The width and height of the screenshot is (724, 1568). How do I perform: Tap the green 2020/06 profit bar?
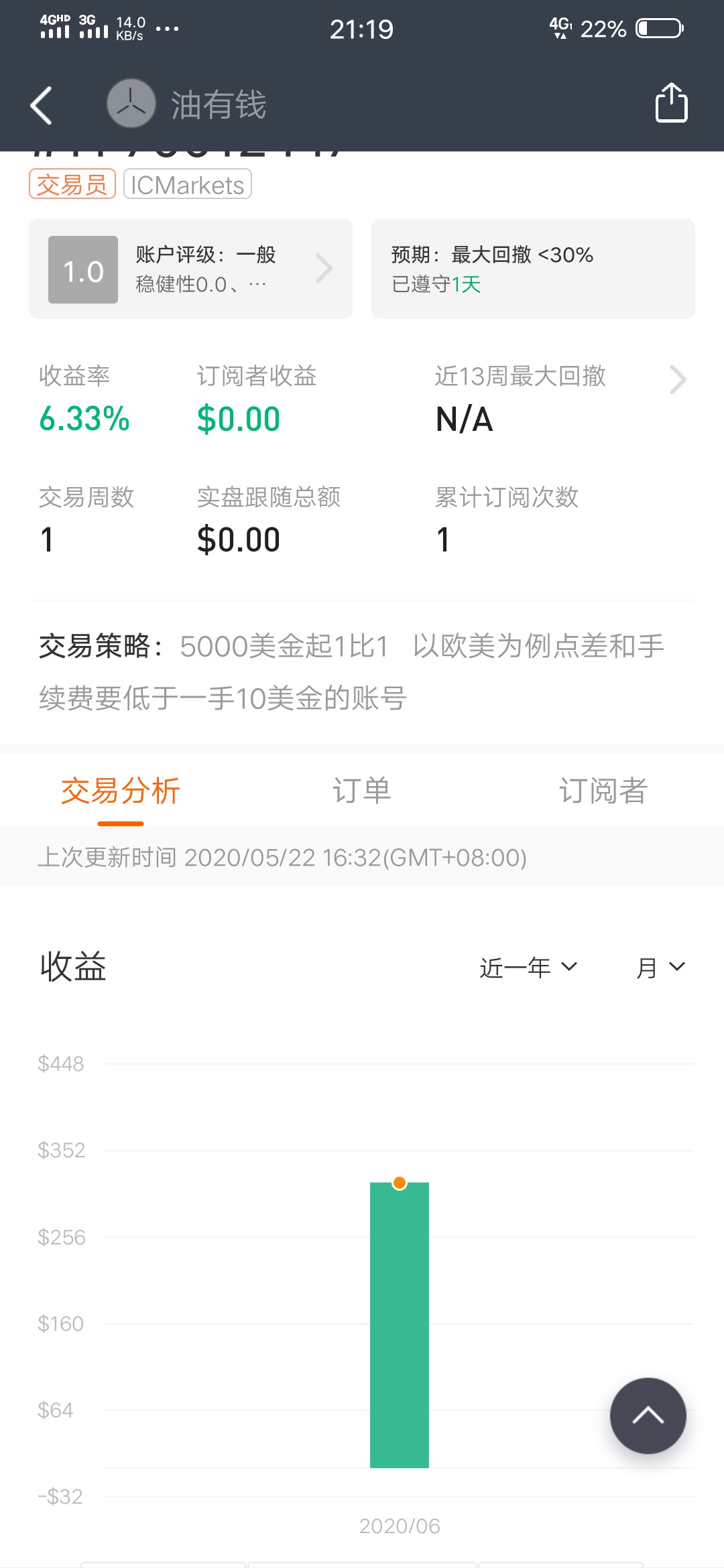click(x=400, y=1325)
